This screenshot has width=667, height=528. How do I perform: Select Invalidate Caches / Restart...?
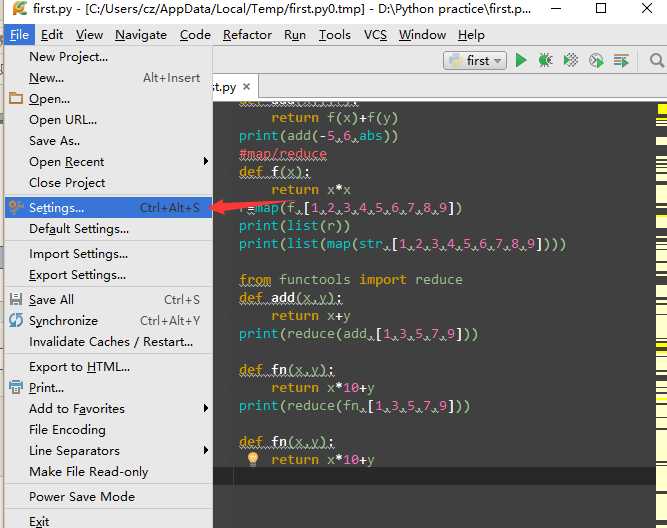click(108, 341)
